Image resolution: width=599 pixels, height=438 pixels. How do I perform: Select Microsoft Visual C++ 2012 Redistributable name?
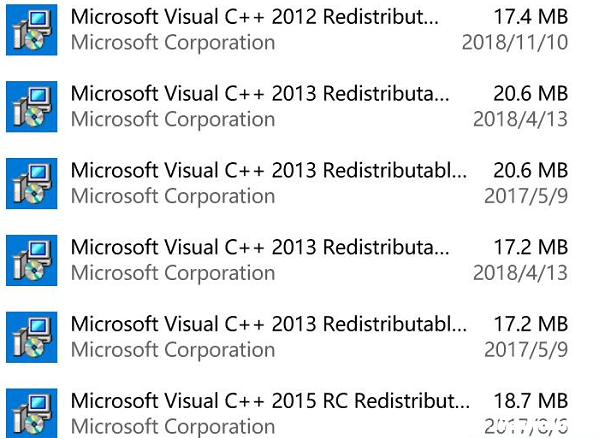(x=255, y=17)
